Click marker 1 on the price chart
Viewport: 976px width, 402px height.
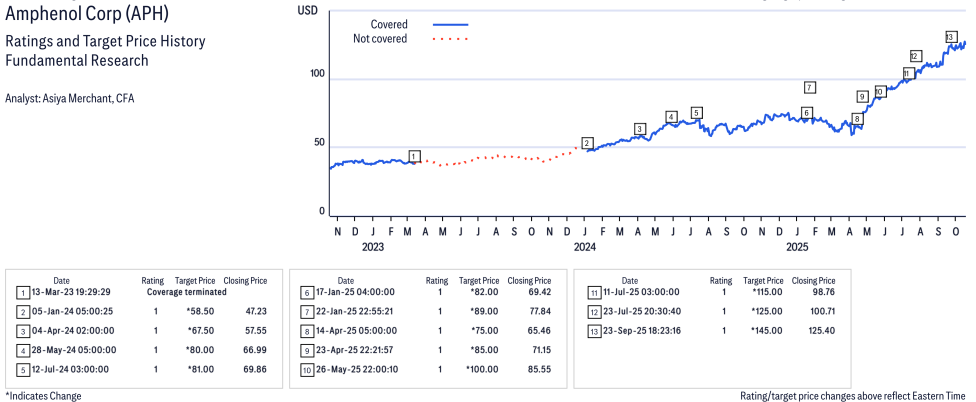414,156
